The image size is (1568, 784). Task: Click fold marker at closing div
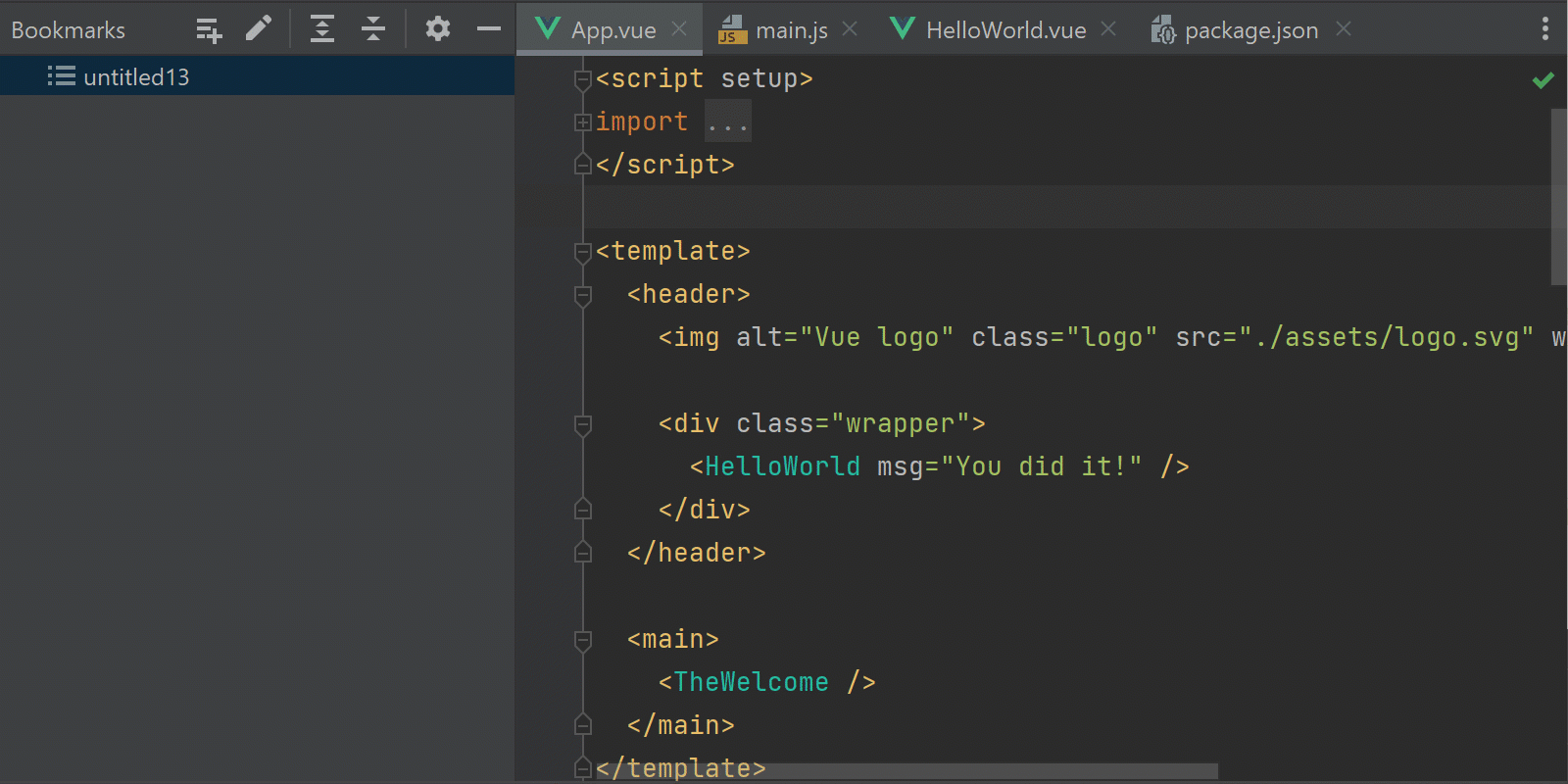click(583, 510)
